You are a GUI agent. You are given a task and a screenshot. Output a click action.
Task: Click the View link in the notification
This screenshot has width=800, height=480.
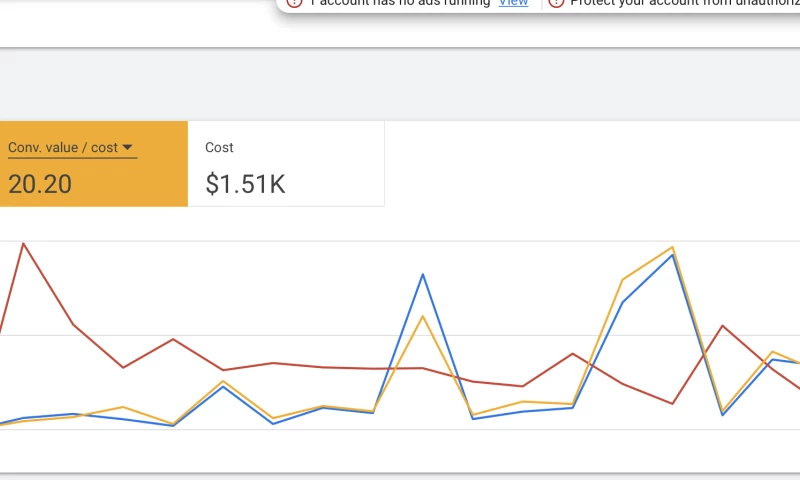[513, 3]
